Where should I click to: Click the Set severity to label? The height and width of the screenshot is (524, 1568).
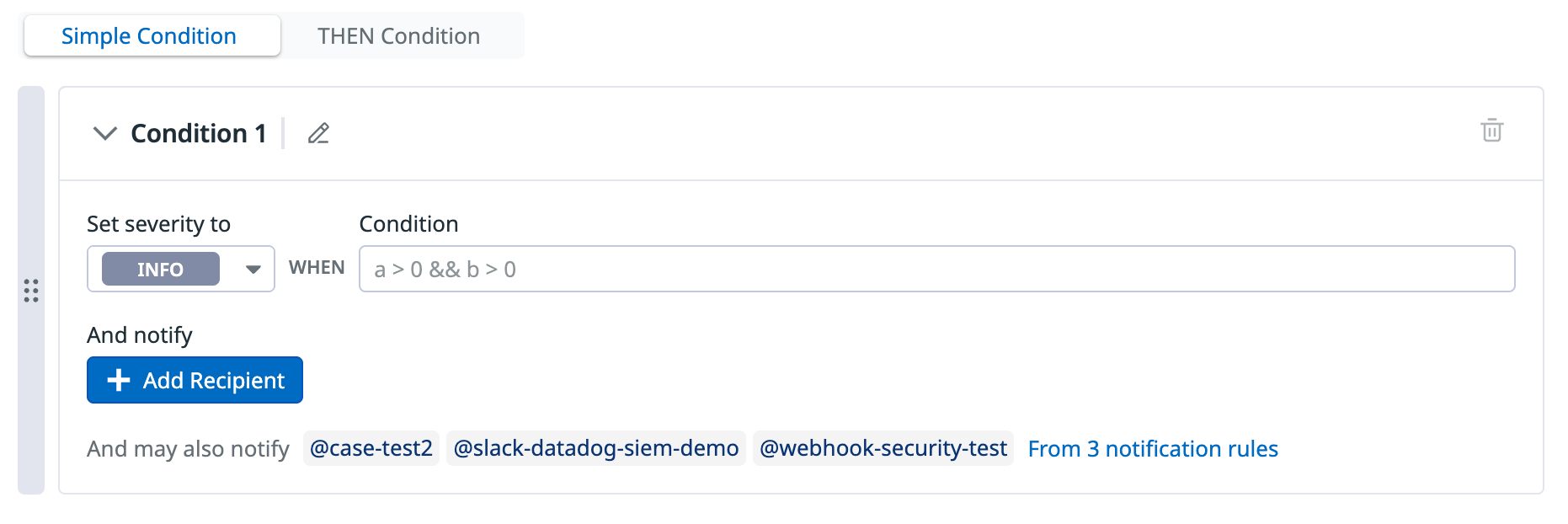[158, 224]
